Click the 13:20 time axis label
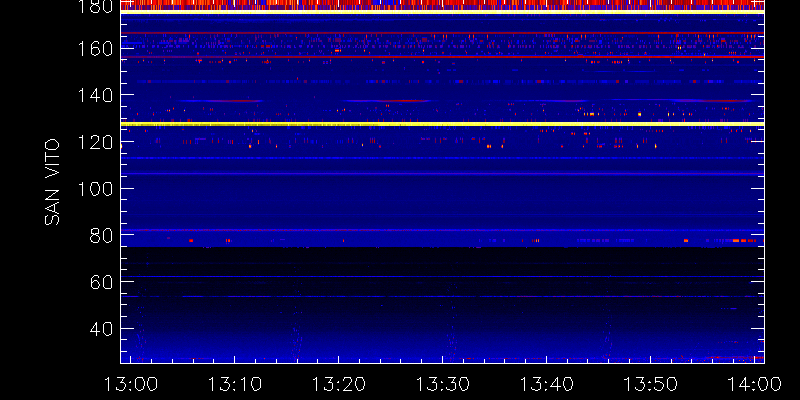The width and height of the screenshot is (800, 400). (338, 384)
